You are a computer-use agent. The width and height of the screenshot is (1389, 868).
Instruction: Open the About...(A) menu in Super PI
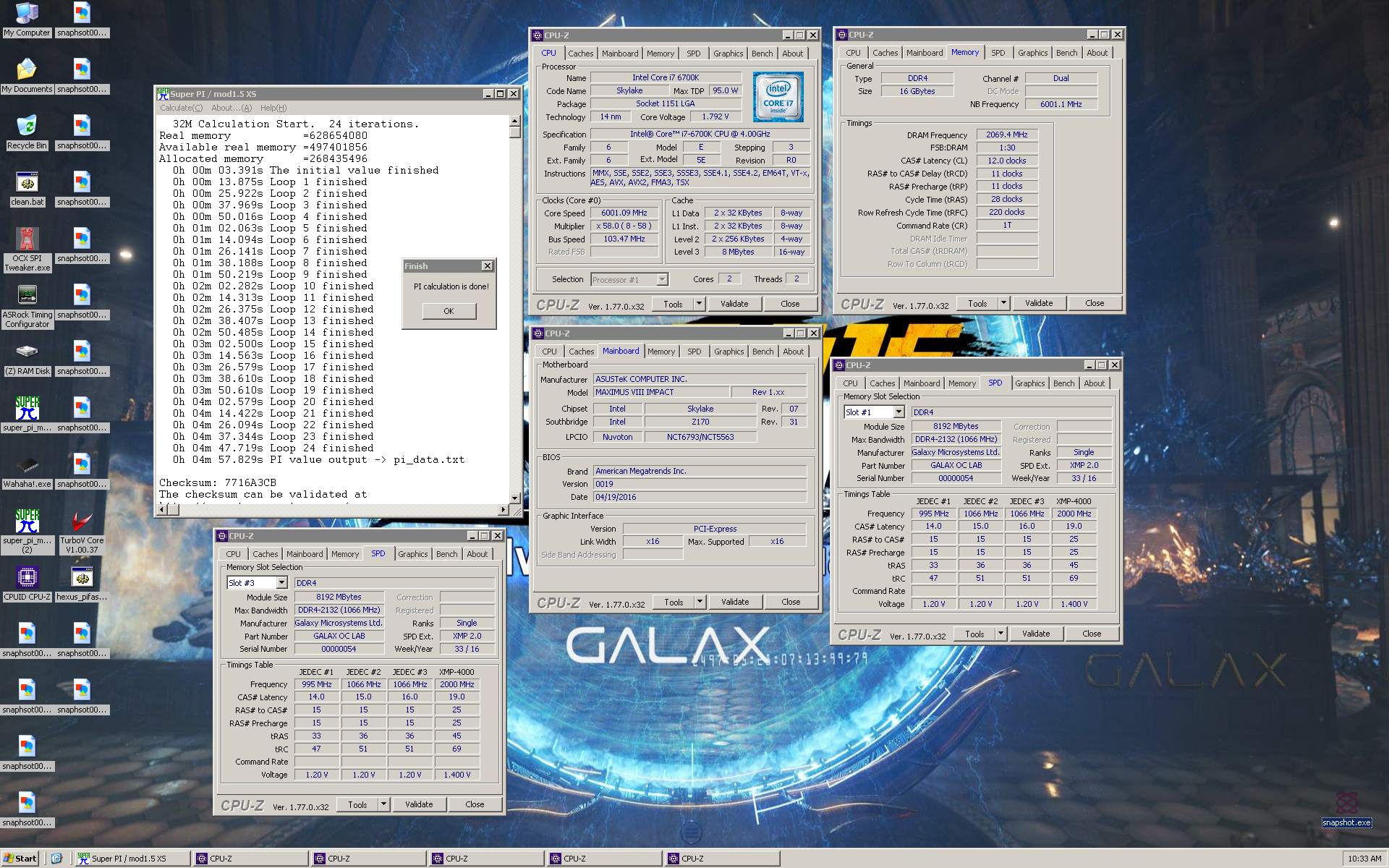[231, 108]
